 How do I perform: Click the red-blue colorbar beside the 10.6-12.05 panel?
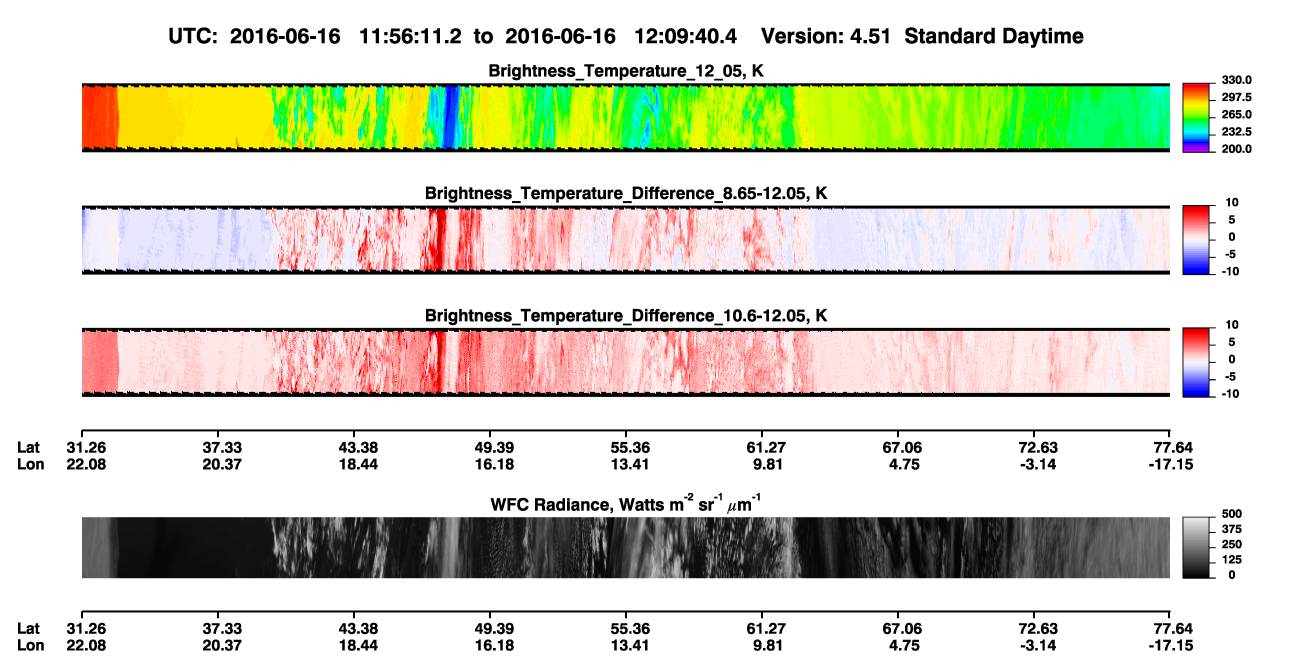click(1196, 360)
